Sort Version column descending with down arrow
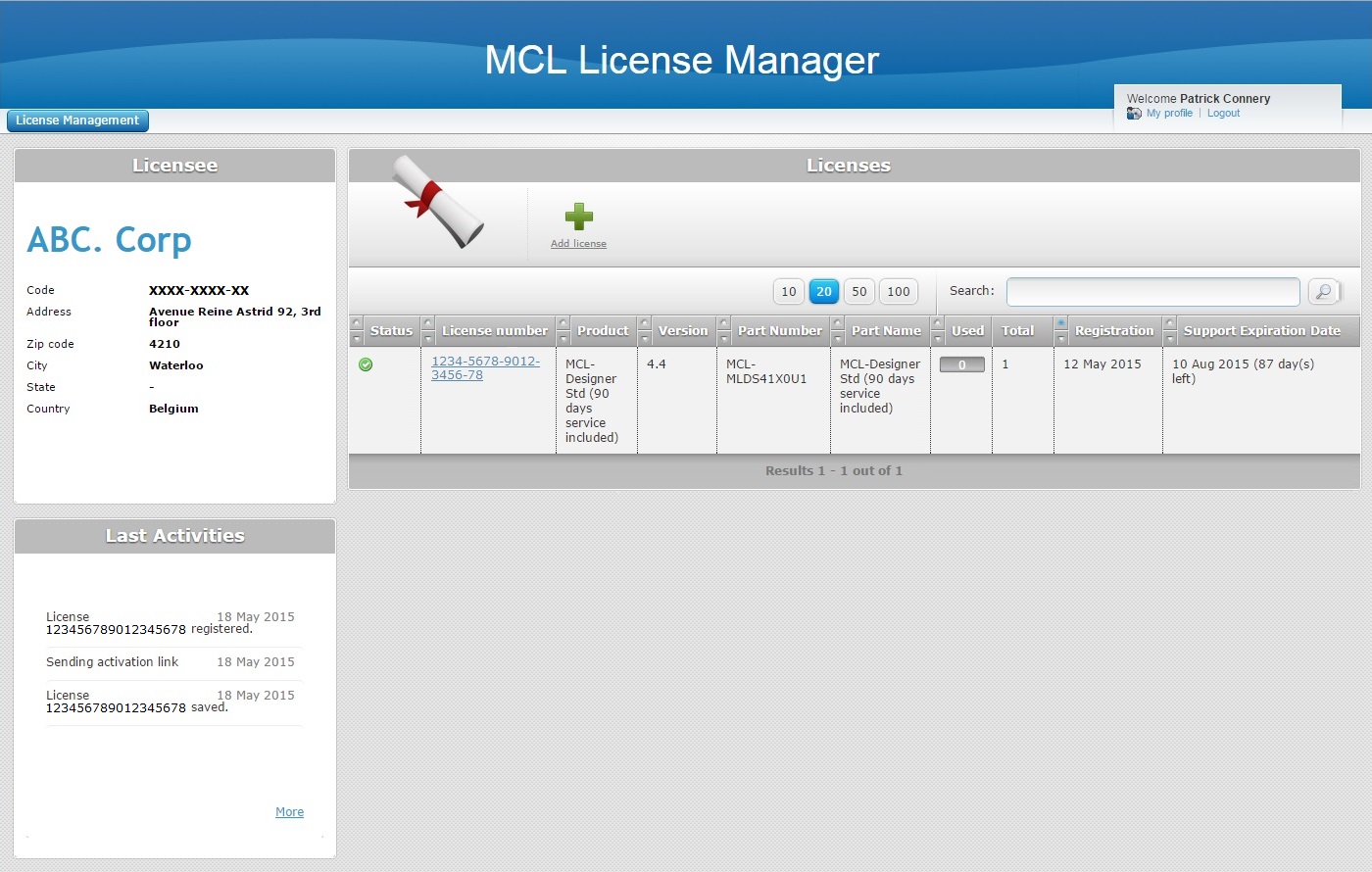Viewport: 1372px width, 872px height. click(645, 339)
